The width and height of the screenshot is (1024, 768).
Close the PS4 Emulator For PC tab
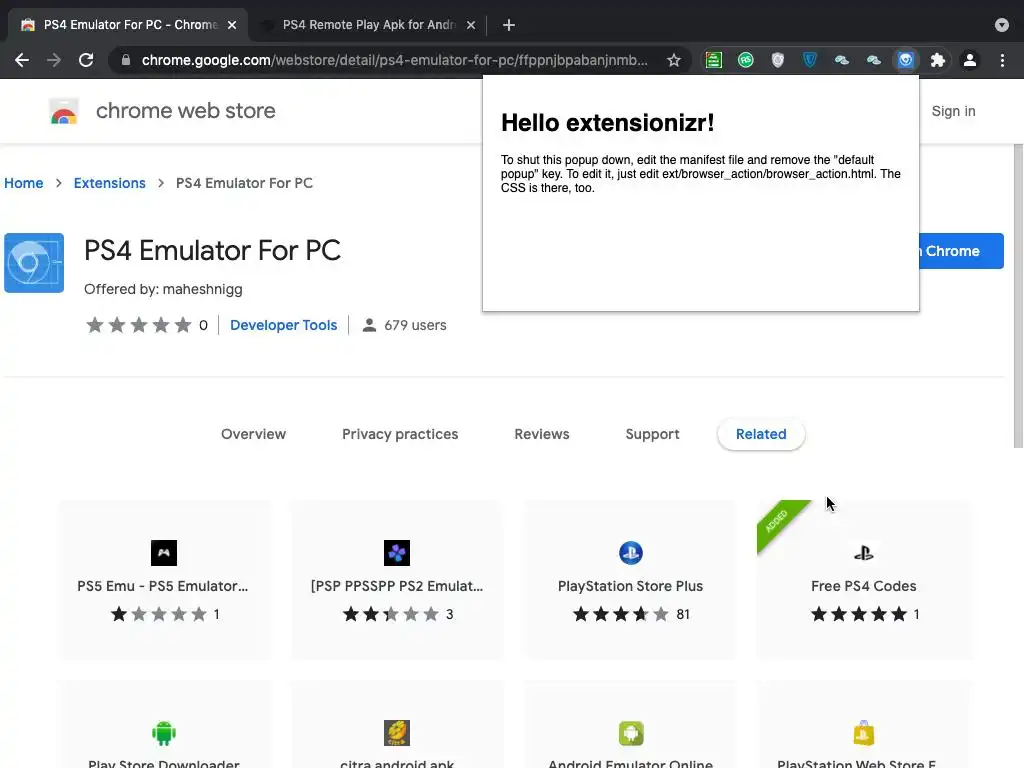pyautogui.click(x=232, y=25)
